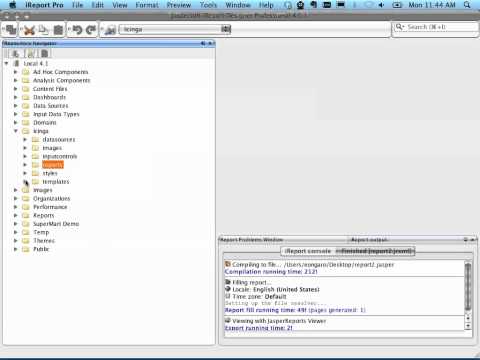Click the Compilation running time link
Screen dimensions: 480x360
[271, 272]
